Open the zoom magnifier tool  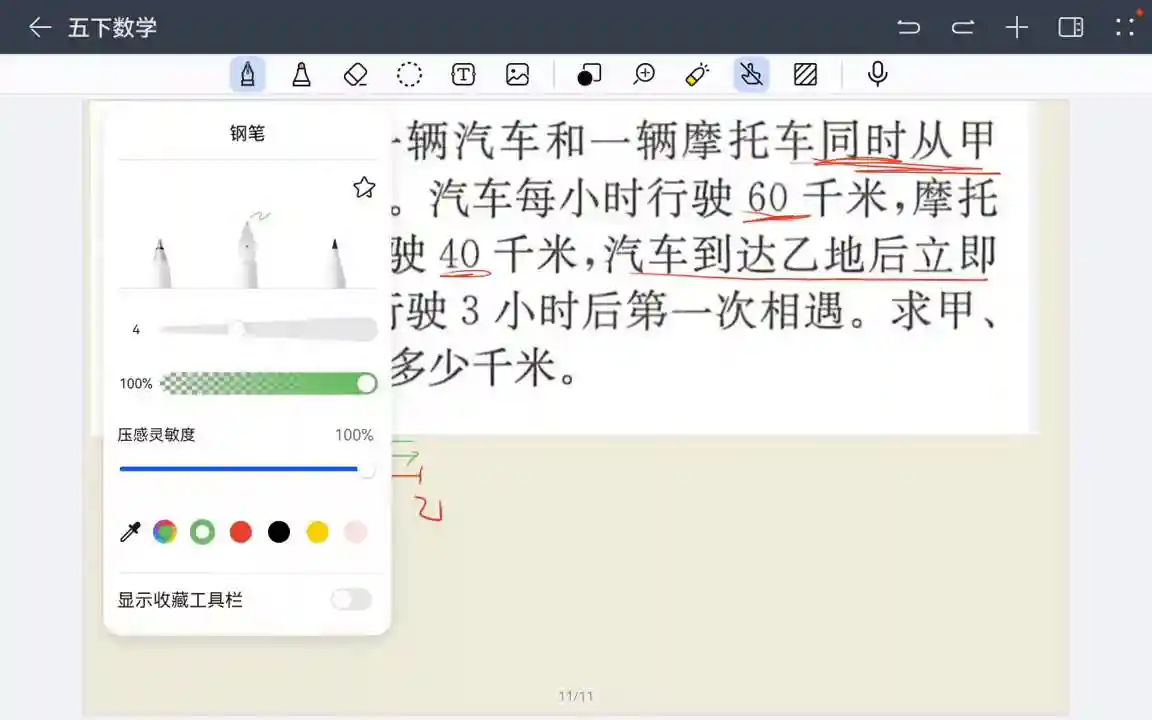[644, 74]
